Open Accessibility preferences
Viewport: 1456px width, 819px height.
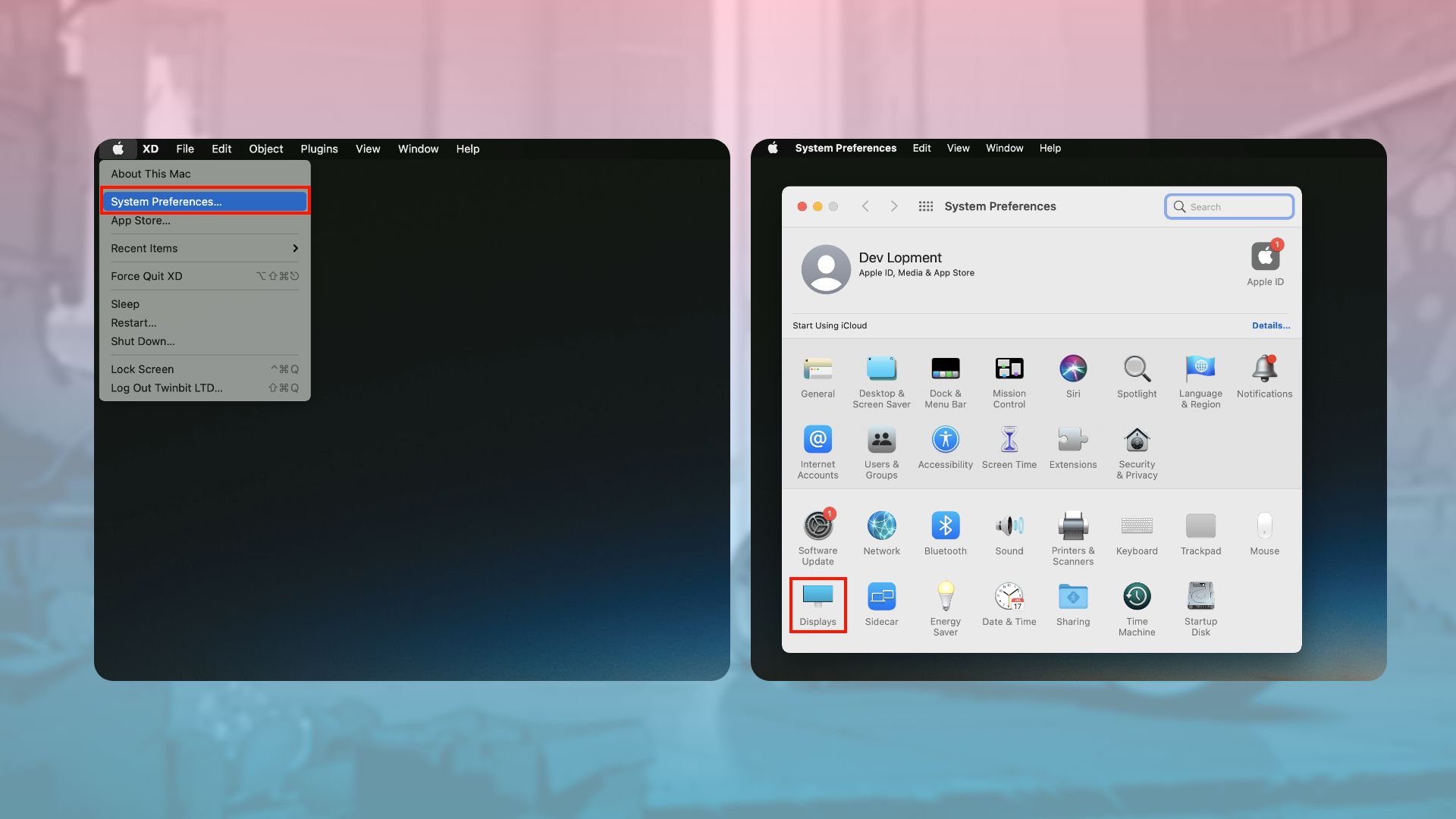tap(945, 447)
